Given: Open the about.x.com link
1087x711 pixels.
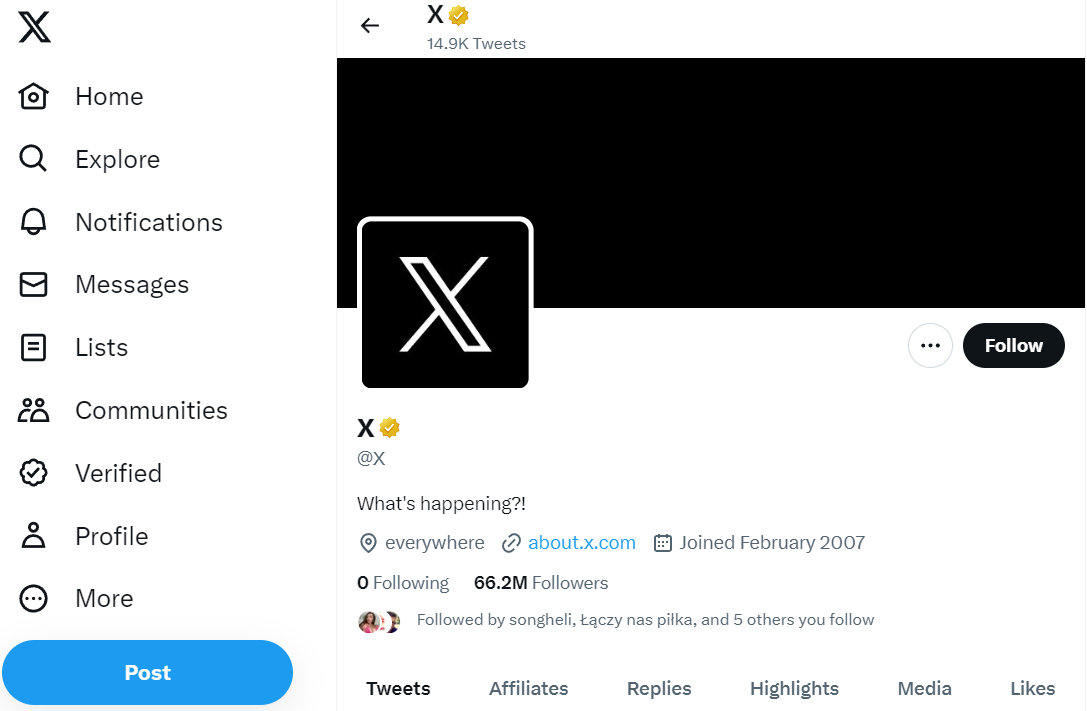Looking at the screenshot, I should click(x=582, y=542).
